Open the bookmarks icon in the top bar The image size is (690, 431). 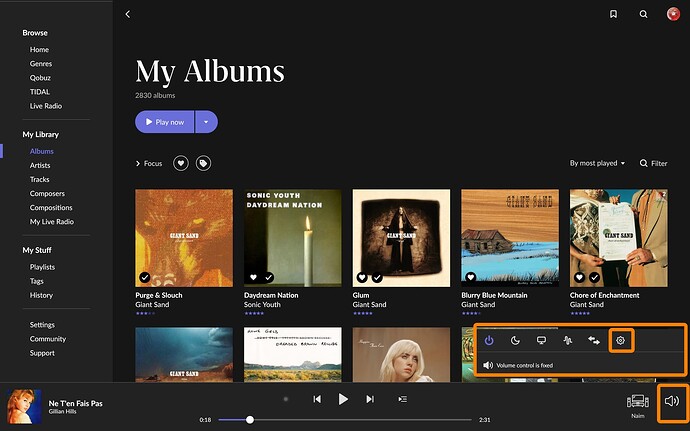coord(613,14)
